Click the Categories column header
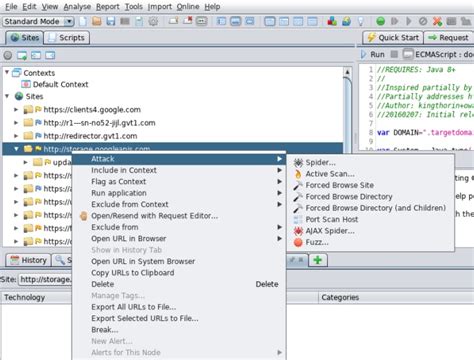Screen dimensions: 474x360 (x=396, y=297)
